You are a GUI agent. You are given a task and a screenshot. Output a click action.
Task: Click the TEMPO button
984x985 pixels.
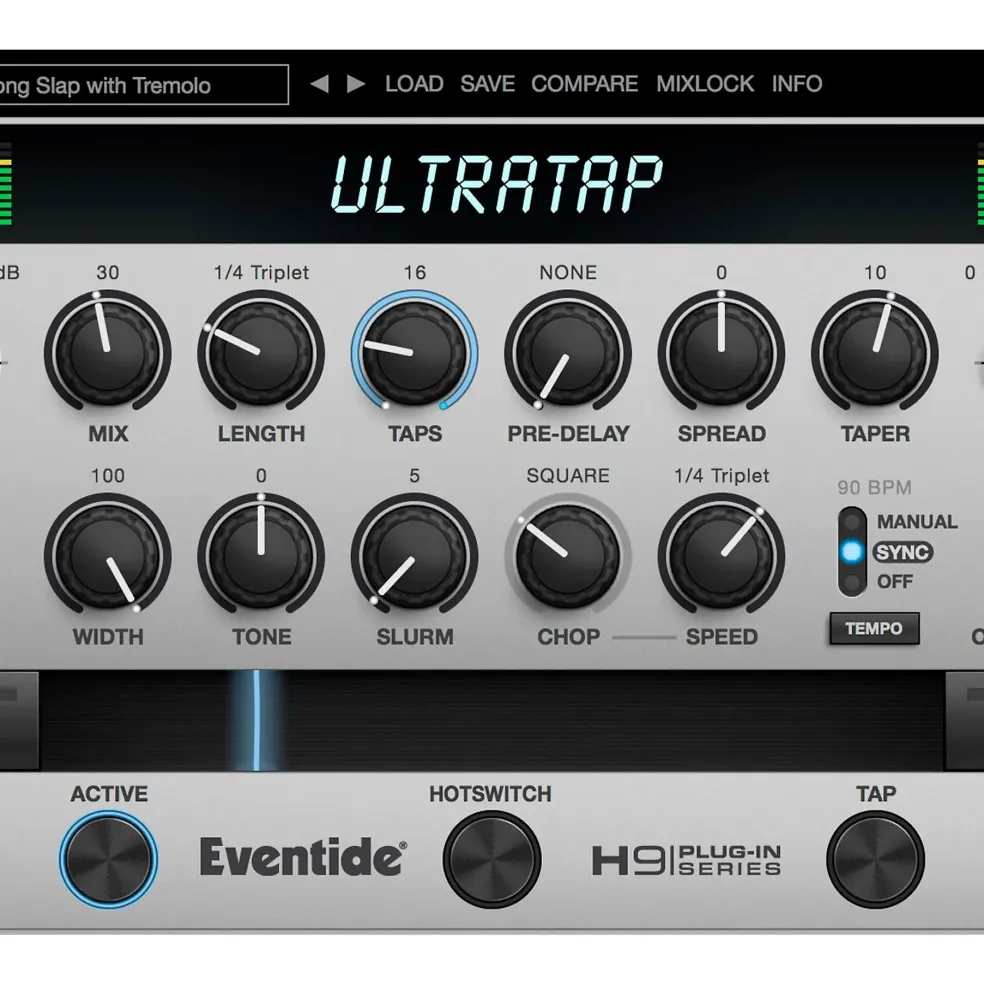pyautogui.click(x=874, y=628)
